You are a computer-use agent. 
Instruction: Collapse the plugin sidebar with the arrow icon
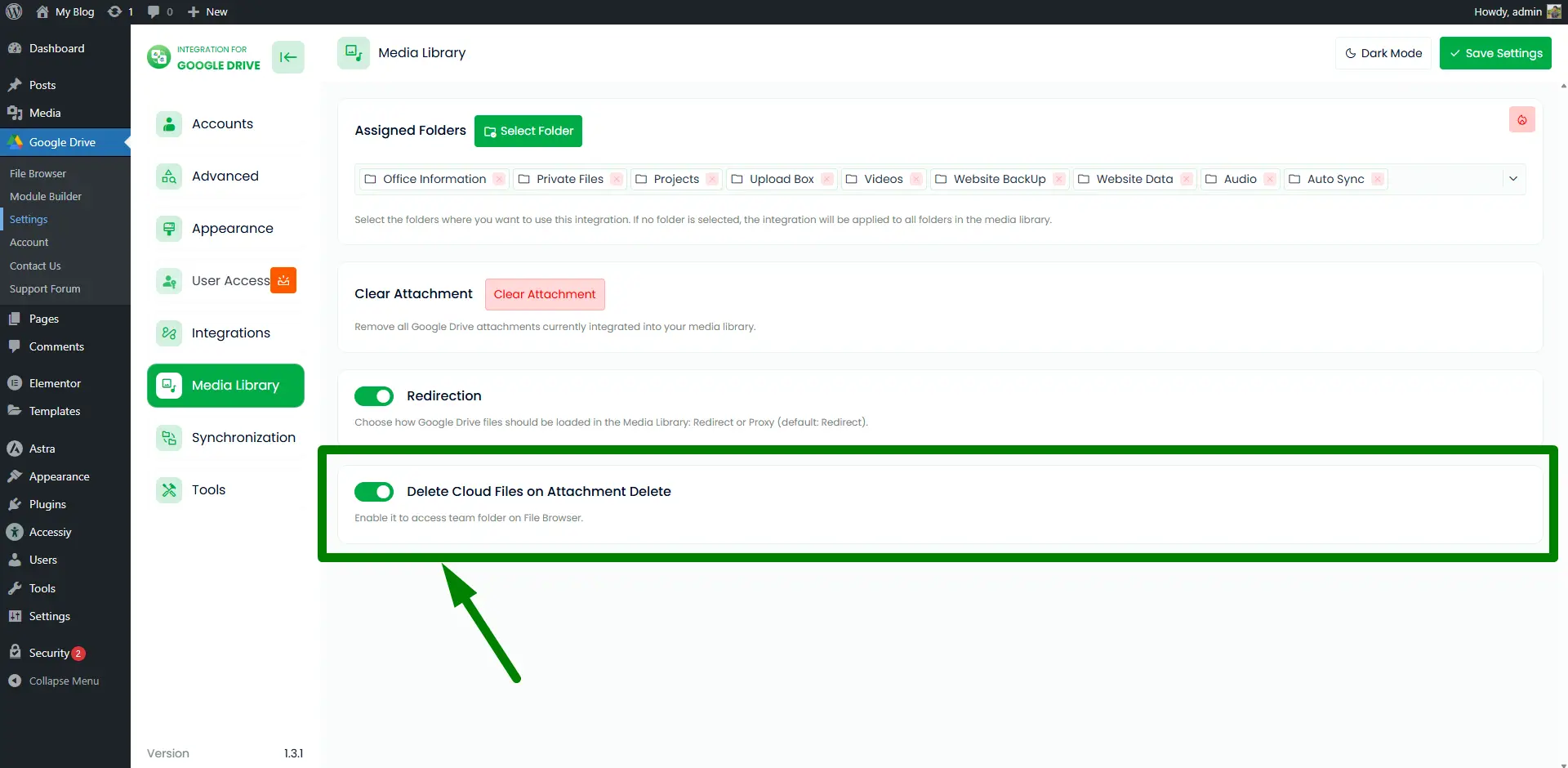(x=287, y=57)
